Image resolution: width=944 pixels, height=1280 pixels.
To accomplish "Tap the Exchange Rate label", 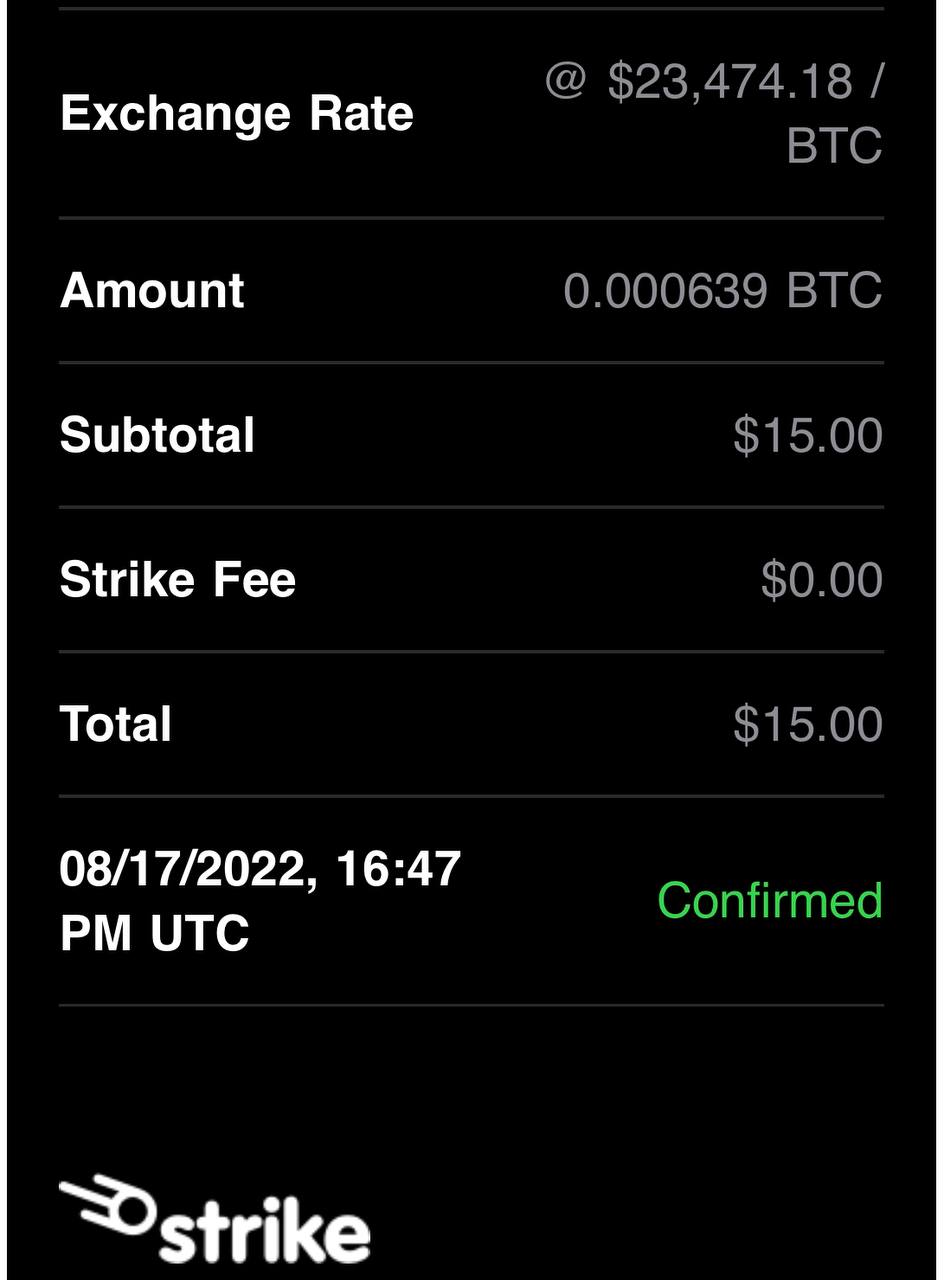I will click(x=237, y=114).
